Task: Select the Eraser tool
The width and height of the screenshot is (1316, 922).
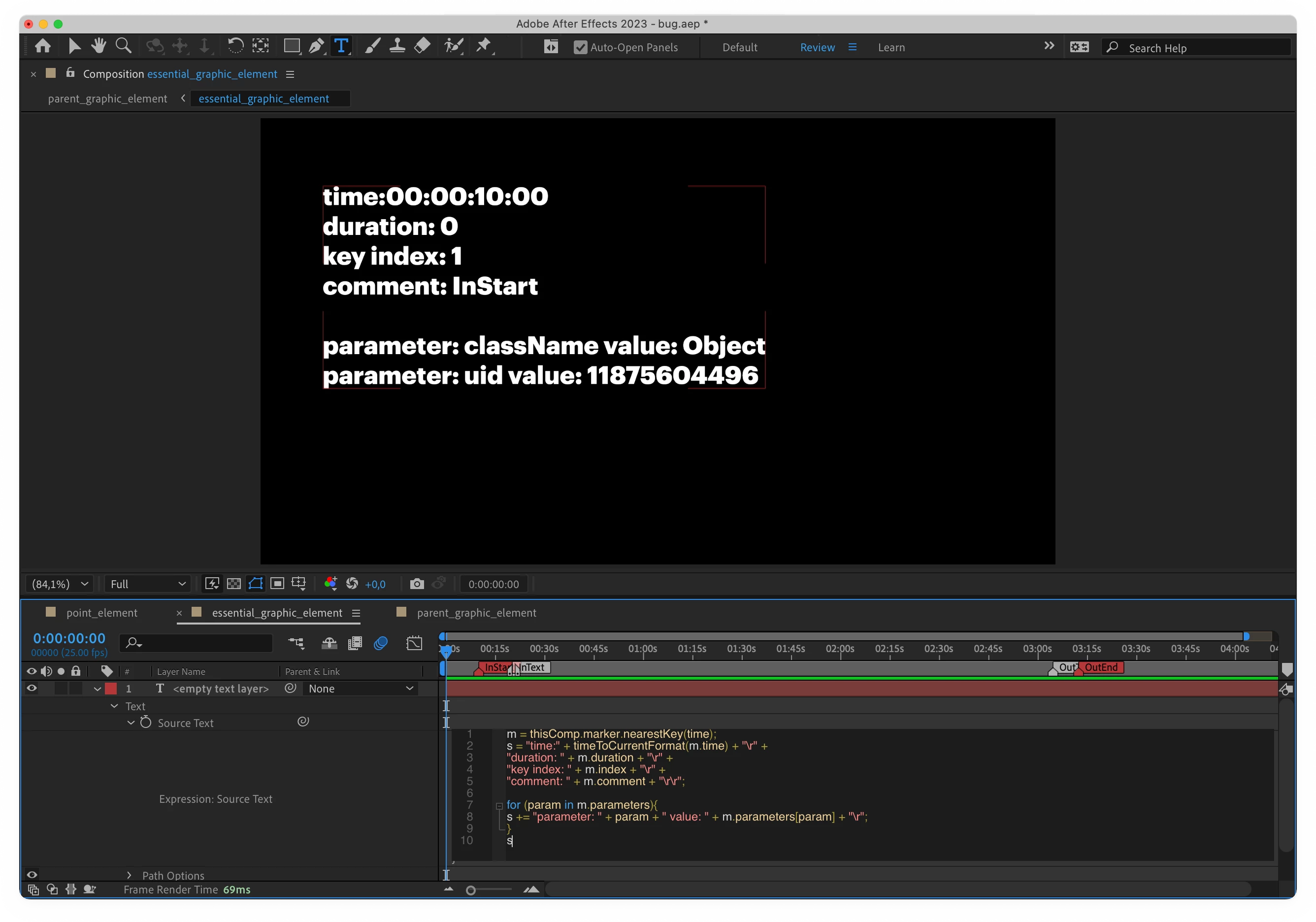Action: (x=423, y=46)
